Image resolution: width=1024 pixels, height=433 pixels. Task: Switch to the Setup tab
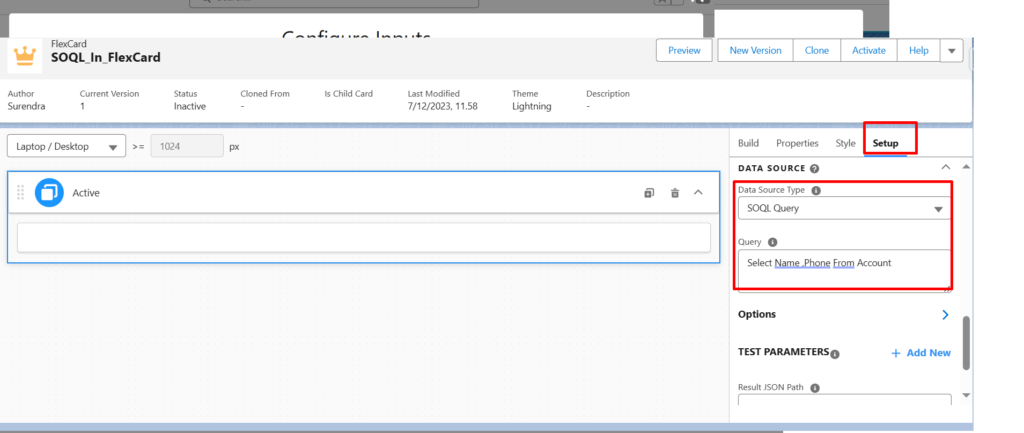tap(886, 143)
